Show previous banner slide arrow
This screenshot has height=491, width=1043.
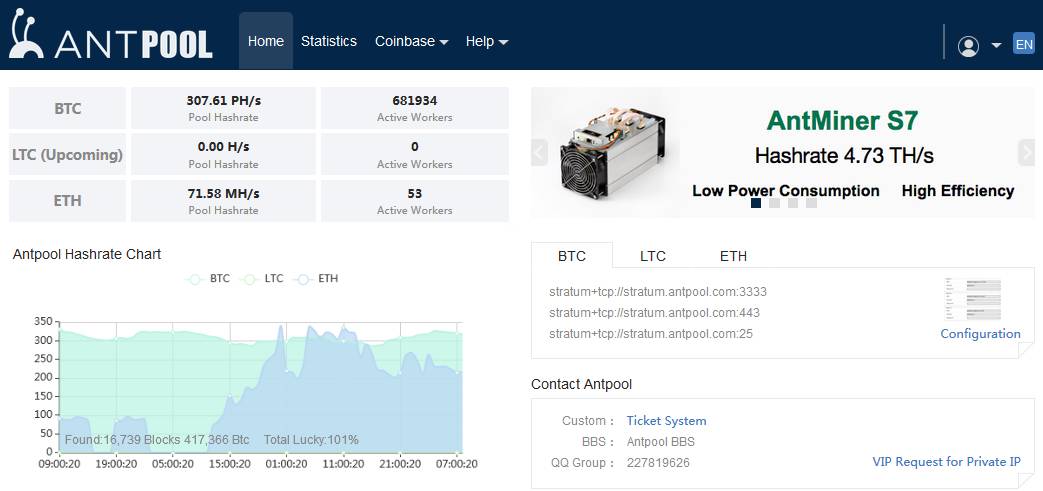pyautogui.click(x=539, y=152)
